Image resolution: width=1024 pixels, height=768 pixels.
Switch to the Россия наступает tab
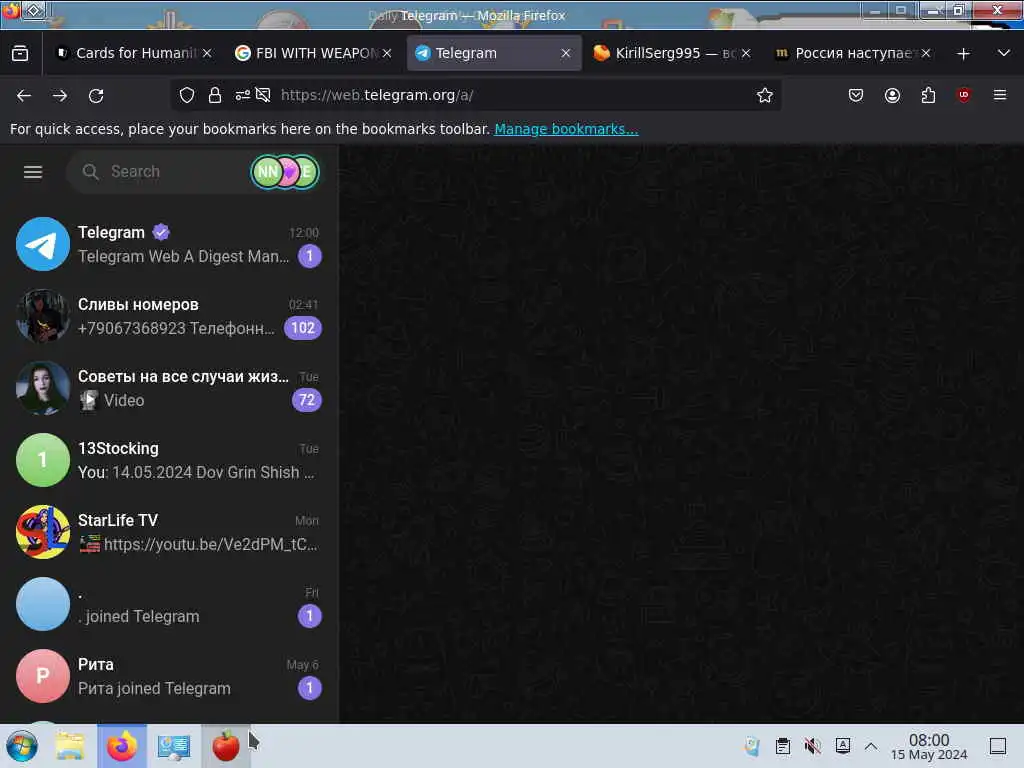pos(852,53)
